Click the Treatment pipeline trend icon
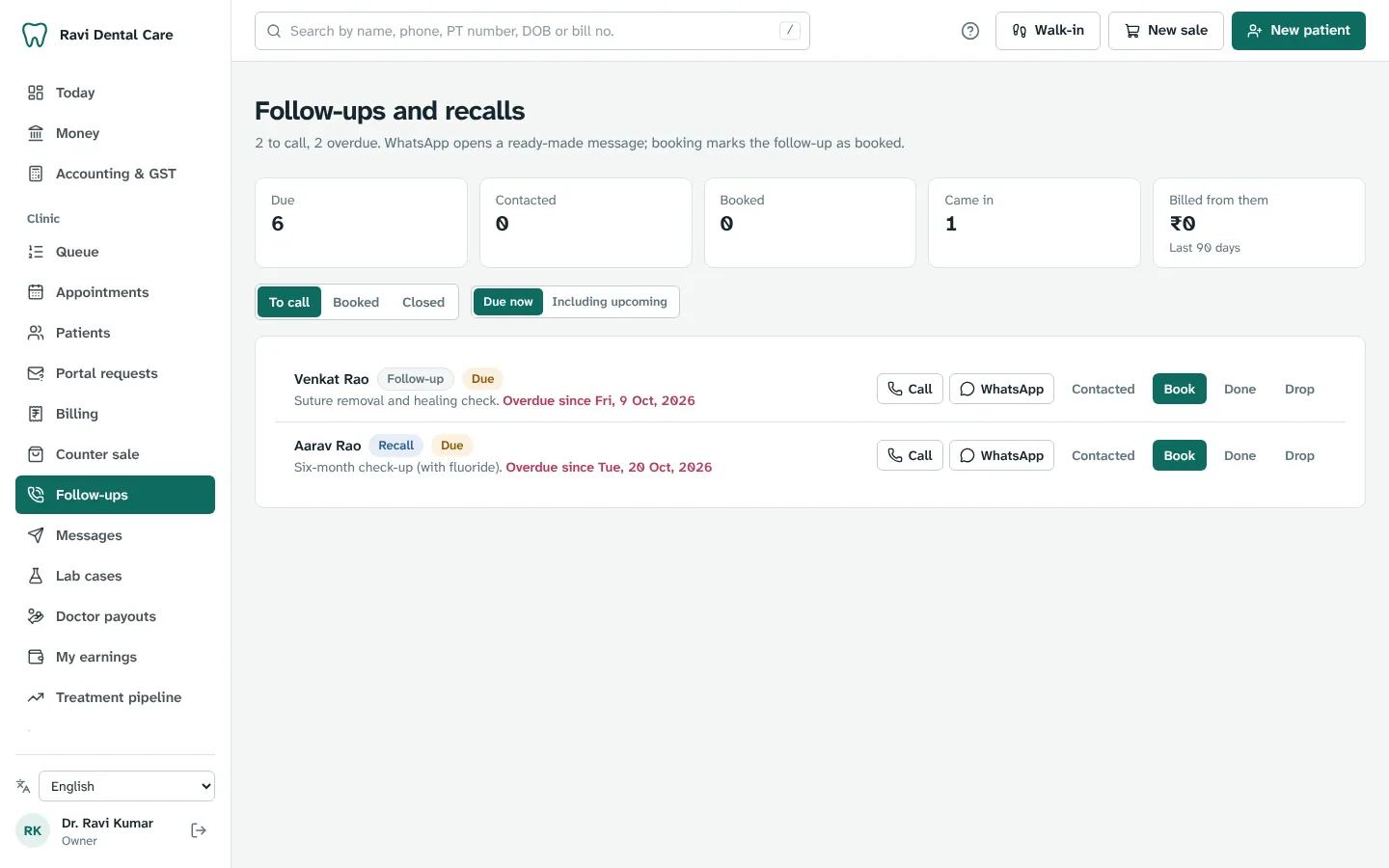Screen dimensions: 1389x868 pos(36,697)
